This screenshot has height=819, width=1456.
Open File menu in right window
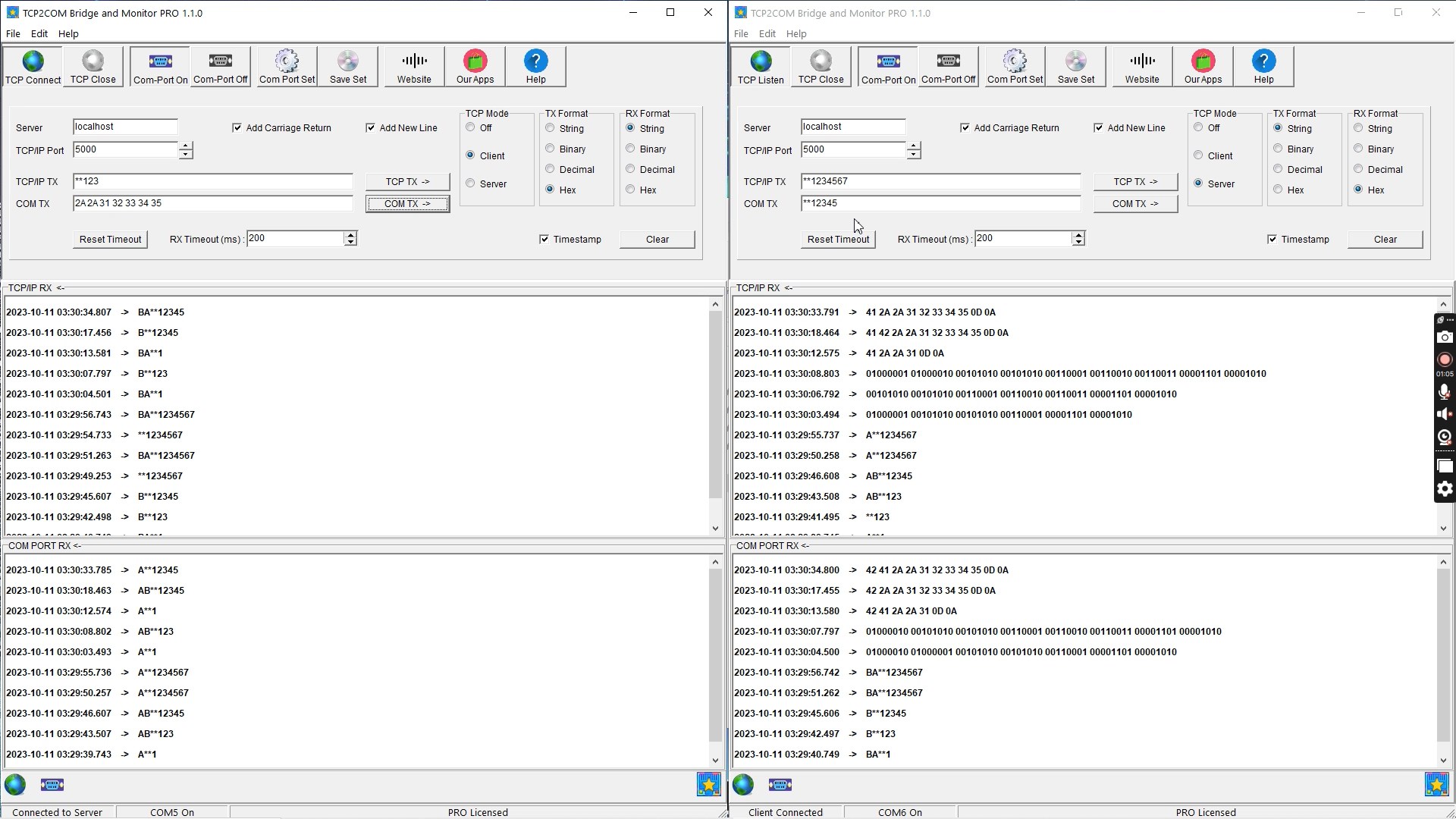coord(741,34)
